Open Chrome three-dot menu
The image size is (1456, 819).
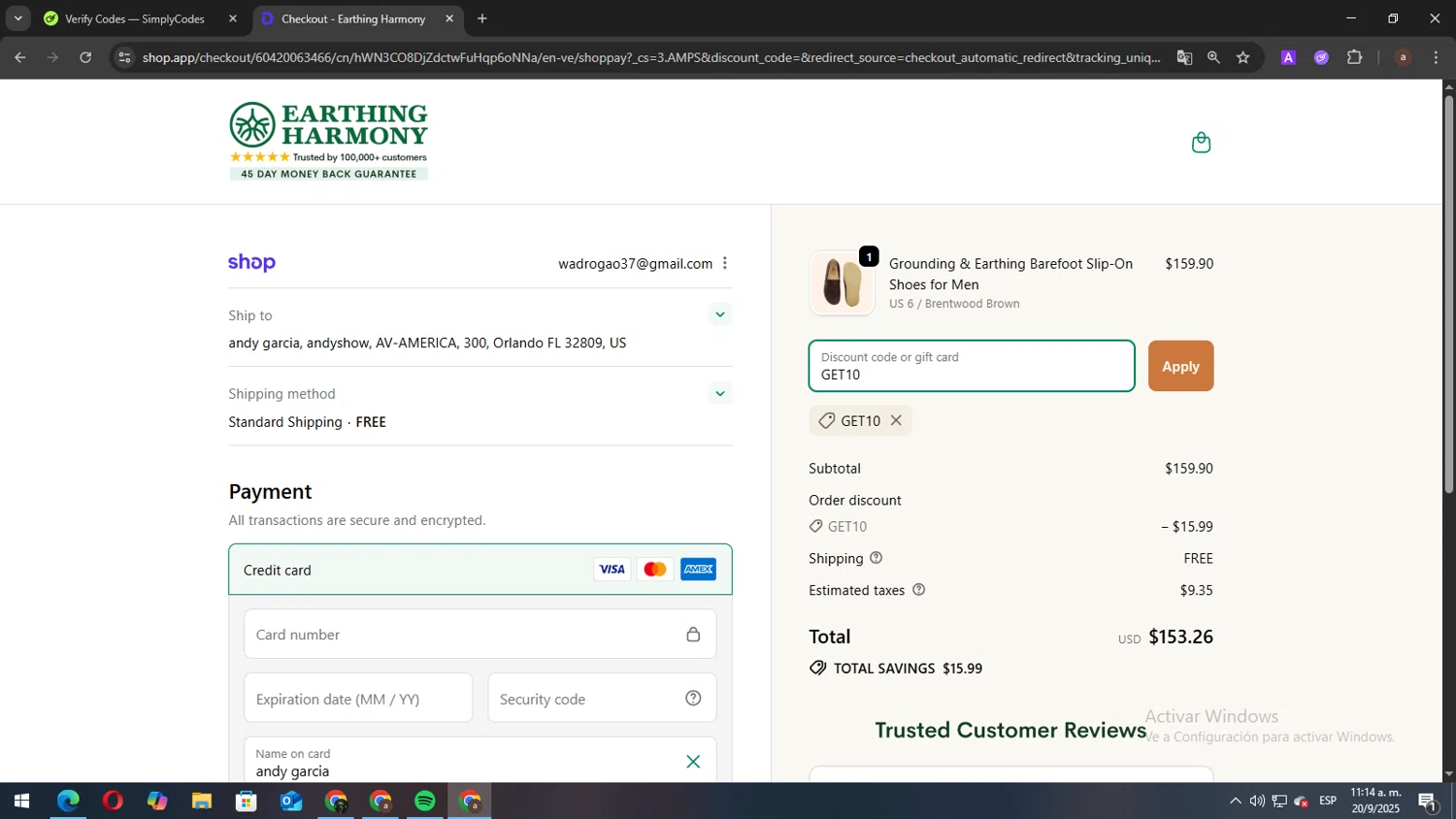(x=1437, y=57)
